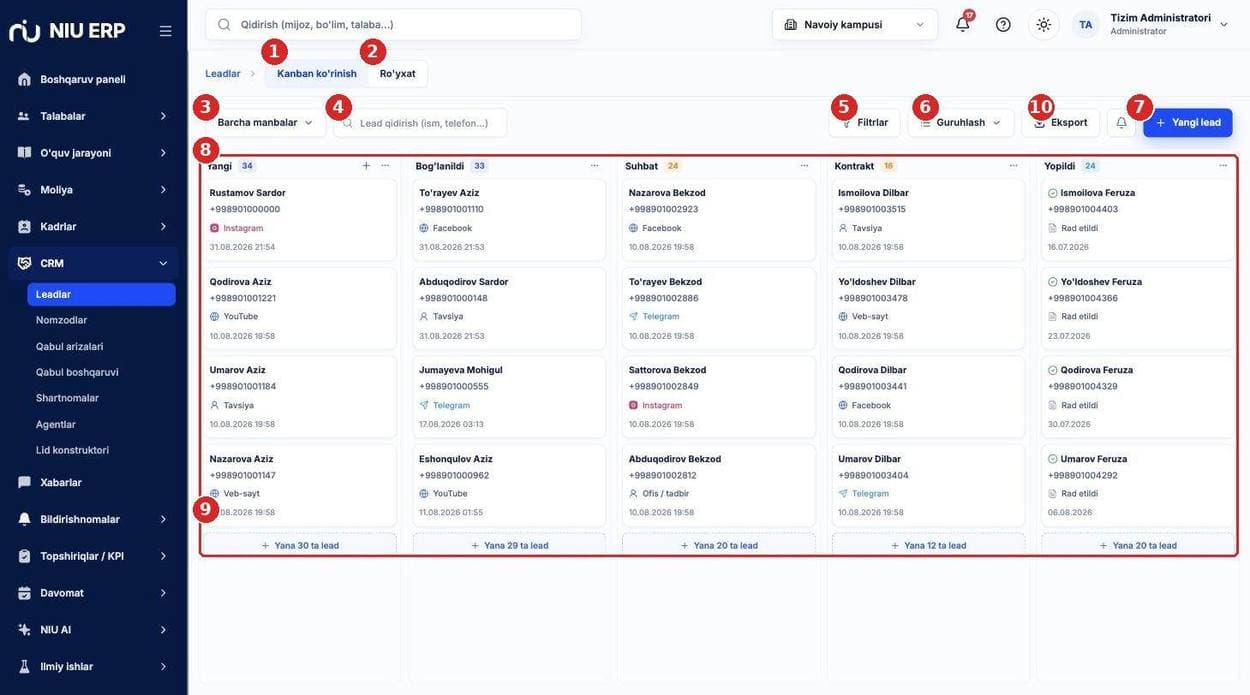
Task: Click the O'quv jarayoni book icon
Action: click(24, 153)
